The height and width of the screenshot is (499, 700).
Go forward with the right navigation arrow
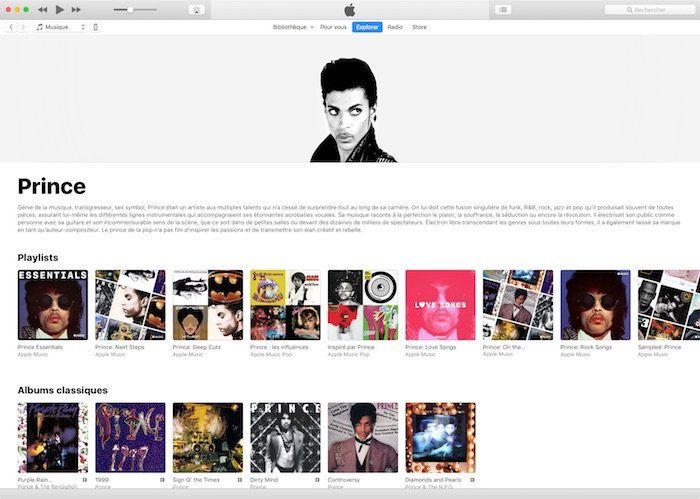23,27
